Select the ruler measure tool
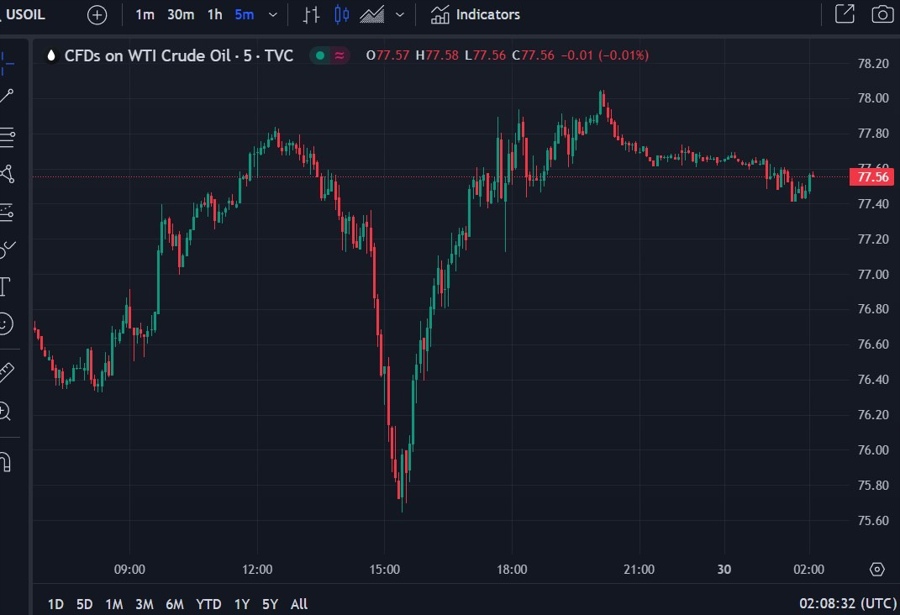900x615 pixels. pyautogui.click(x=6, y=373)
